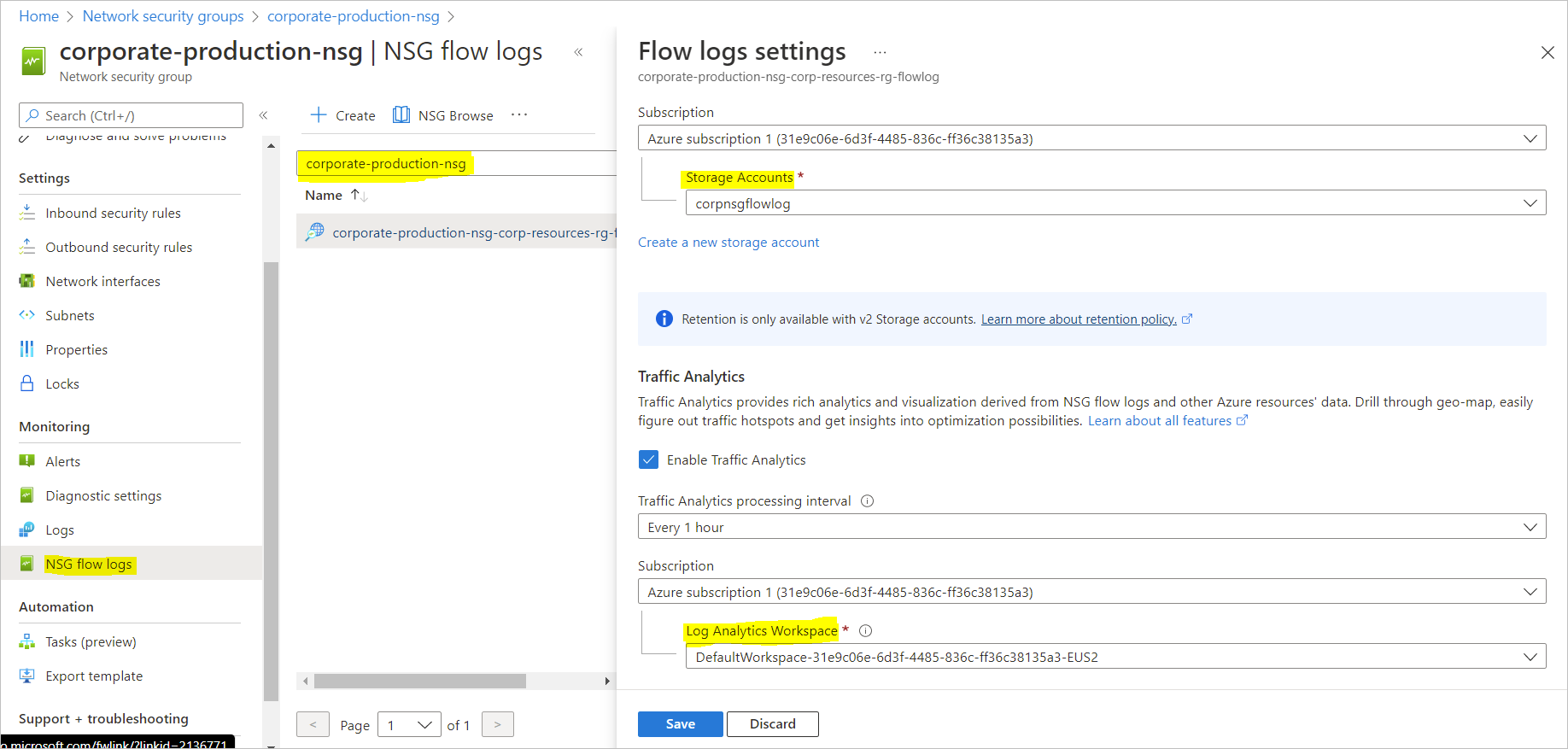Click the Network interfaces icon
This screenshot has width=1568, height=749.
pos(27,281)
